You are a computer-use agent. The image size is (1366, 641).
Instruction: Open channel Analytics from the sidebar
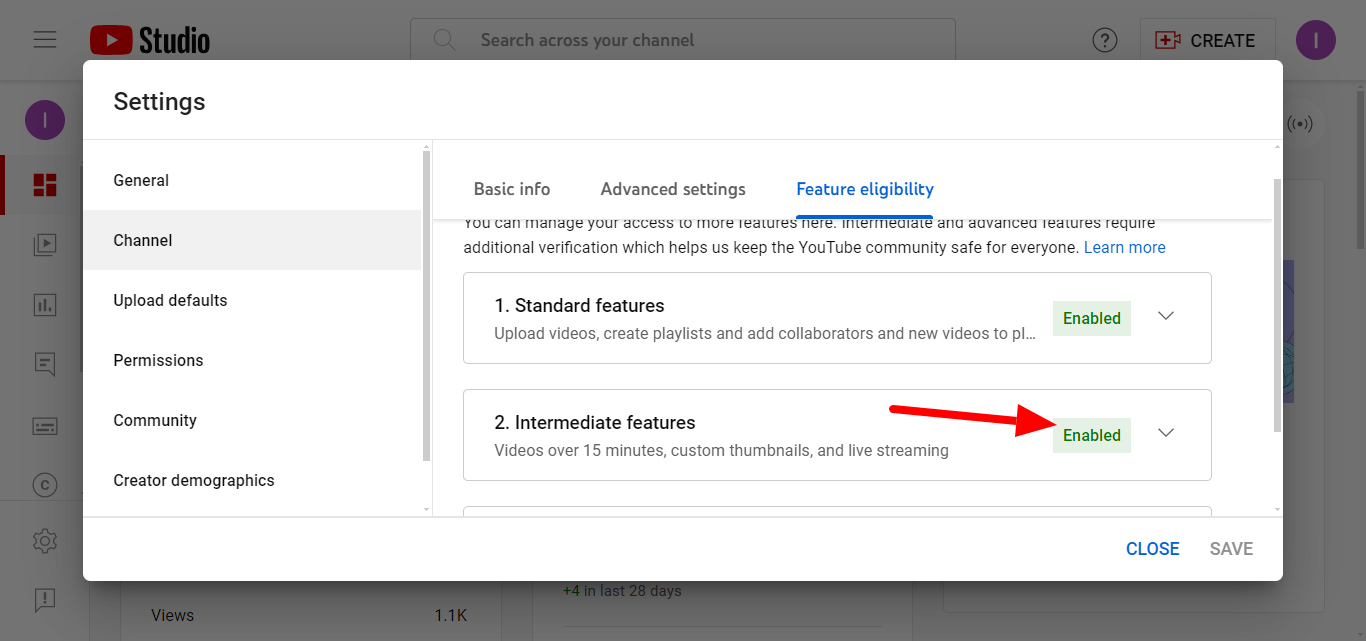click(44, 304)
